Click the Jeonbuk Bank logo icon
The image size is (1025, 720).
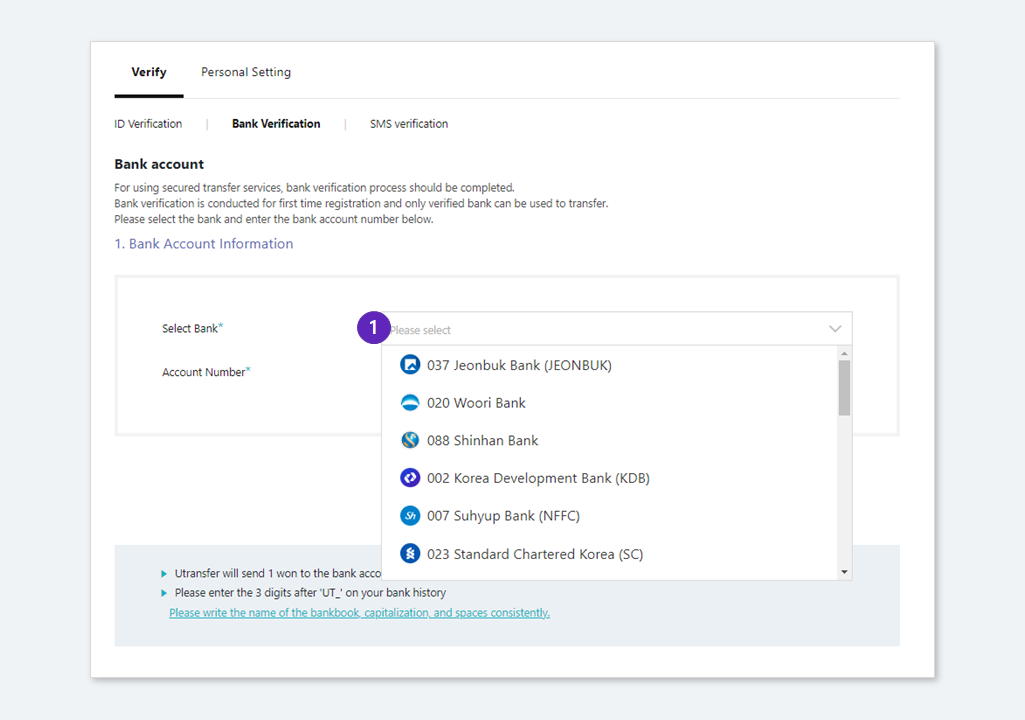tap(410, 365)
